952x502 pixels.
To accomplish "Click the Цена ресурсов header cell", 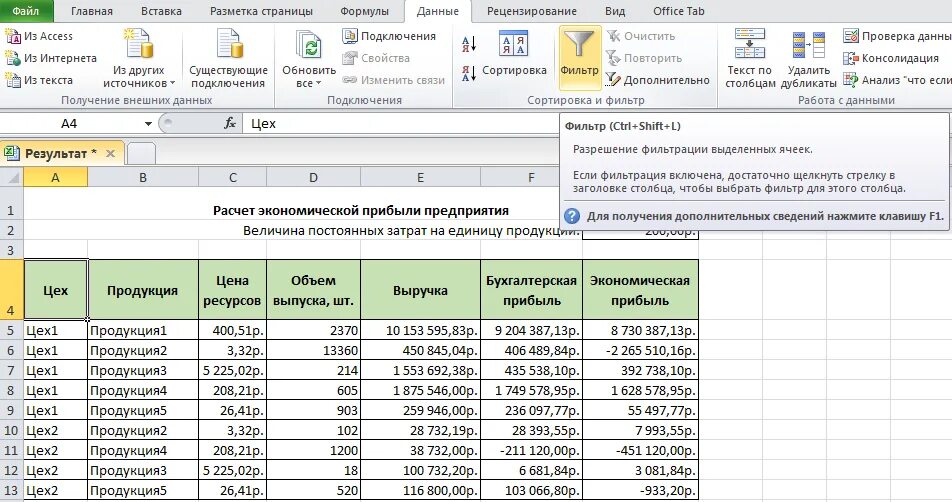I will tap(233, 290).
